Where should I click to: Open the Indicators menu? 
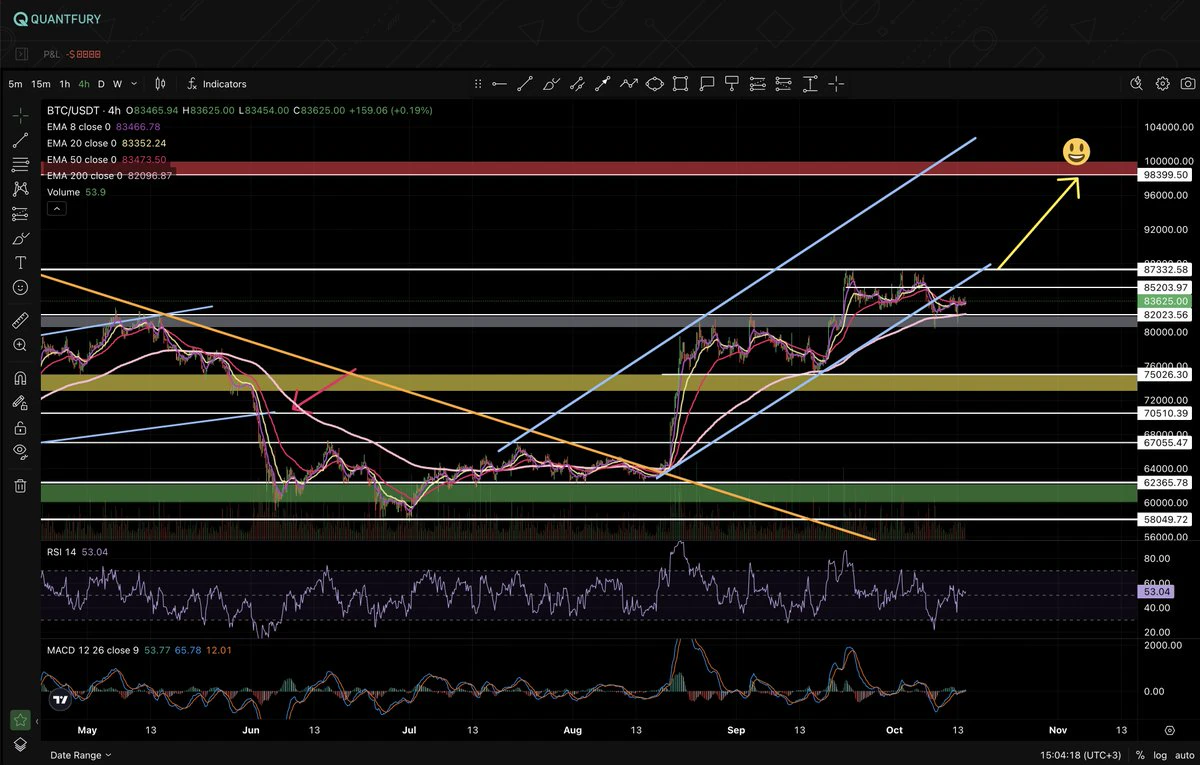pyautogui.click(x=216, y=84)
